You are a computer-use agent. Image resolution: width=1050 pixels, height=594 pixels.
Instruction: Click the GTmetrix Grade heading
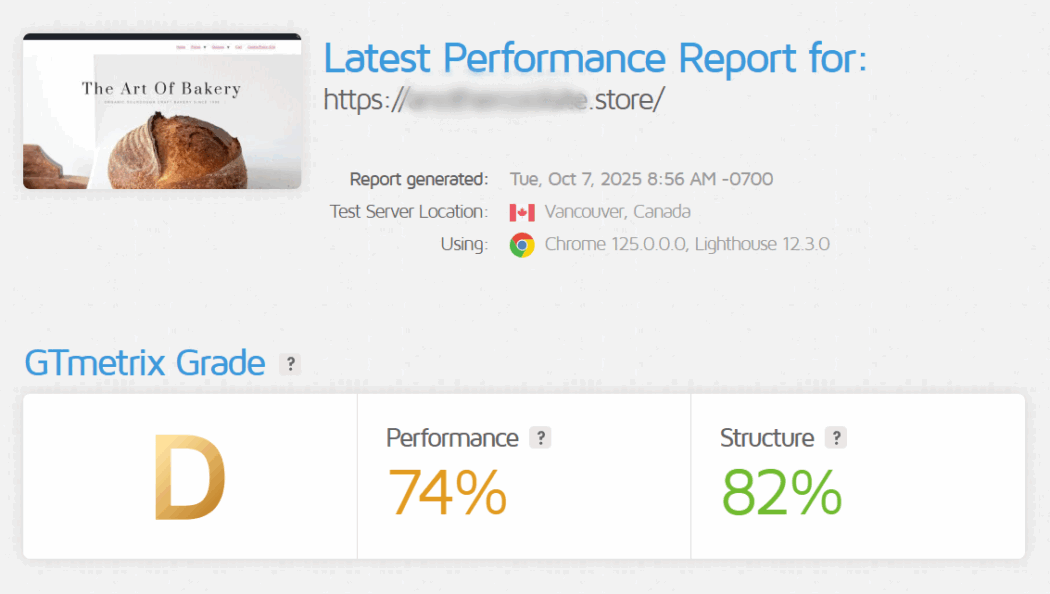tap(145, 363)
